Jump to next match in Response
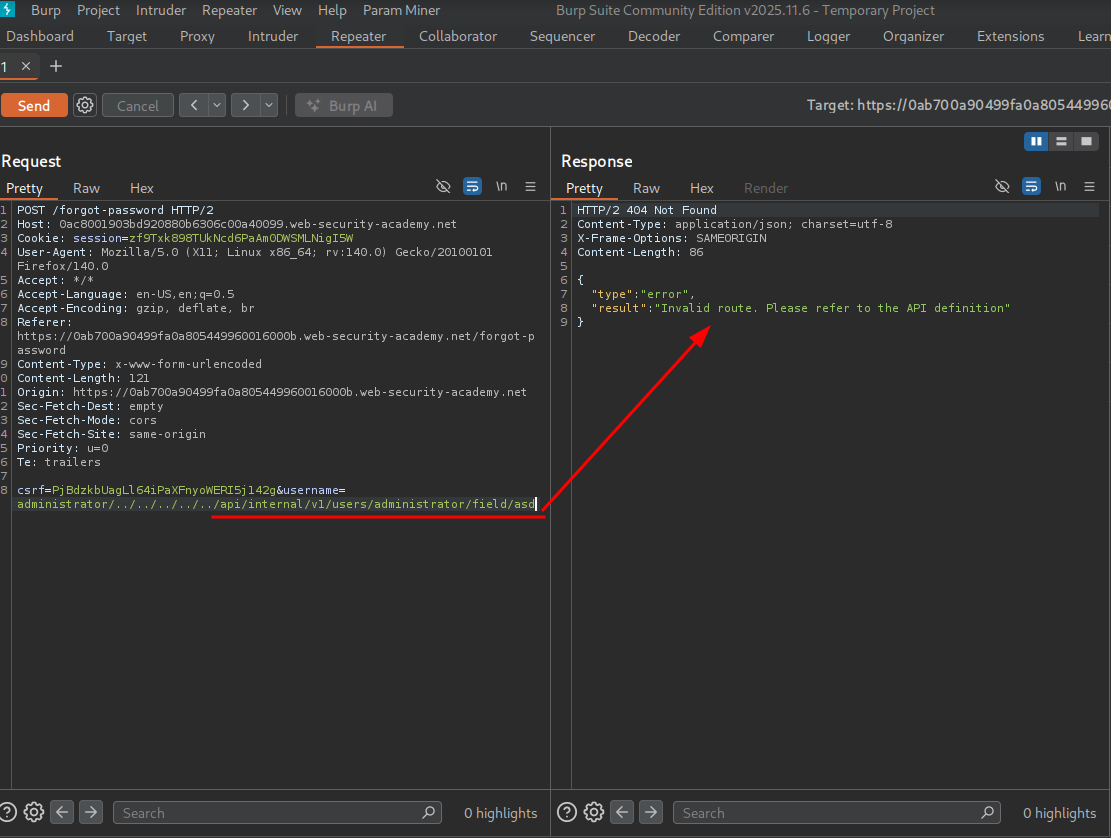Viewport: 1111px width, 838px height. [x=651, y=812]
